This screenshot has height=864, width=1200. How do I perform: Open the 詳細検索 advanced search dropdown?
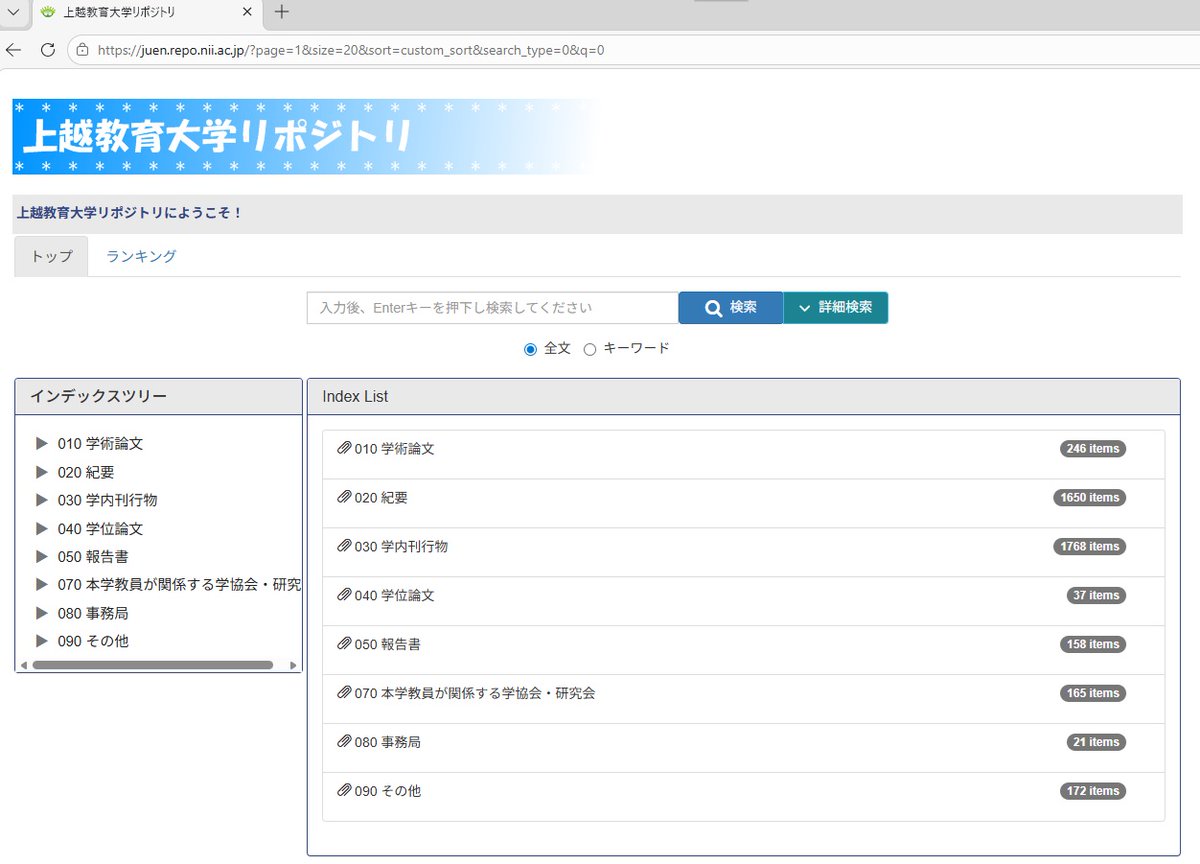(x=835, y=308)
